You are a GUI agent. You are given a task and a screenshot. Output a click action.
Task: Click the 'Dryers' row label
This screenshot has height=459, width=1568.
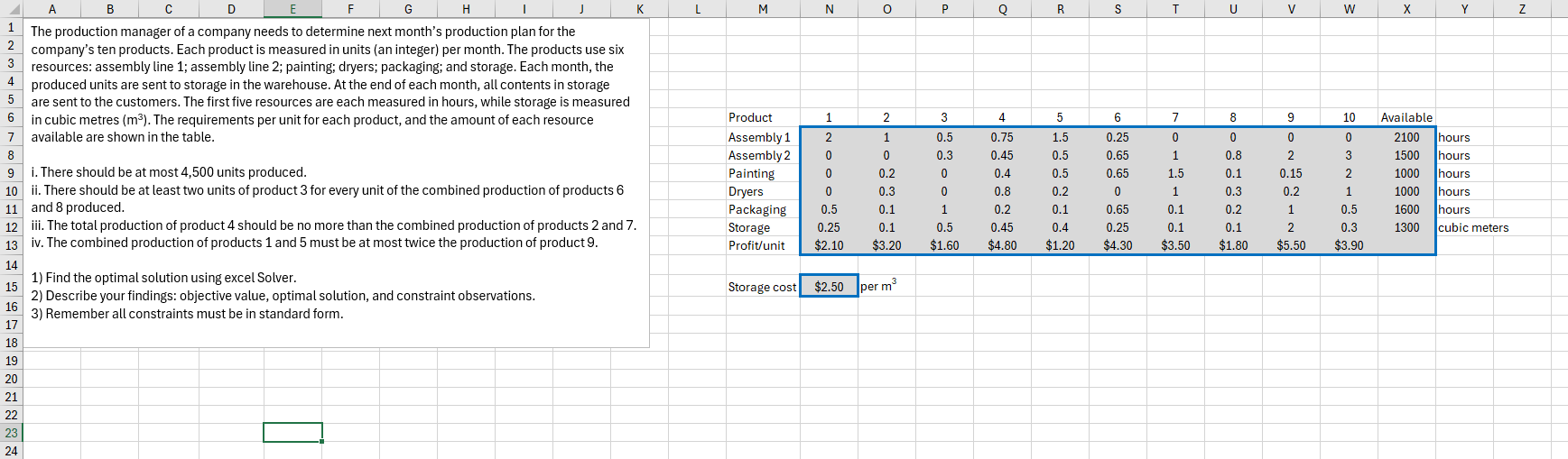point(763,191)
